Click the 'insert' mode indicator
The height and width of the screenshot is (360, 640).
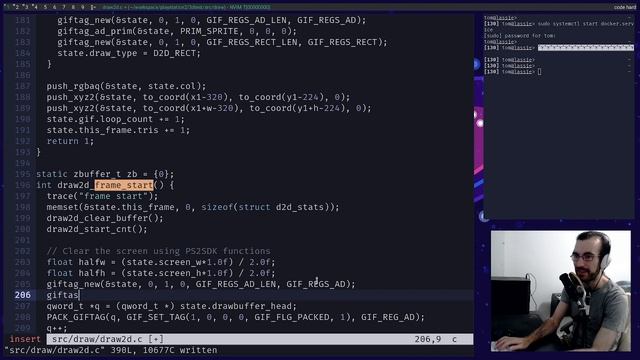point(25,339)
